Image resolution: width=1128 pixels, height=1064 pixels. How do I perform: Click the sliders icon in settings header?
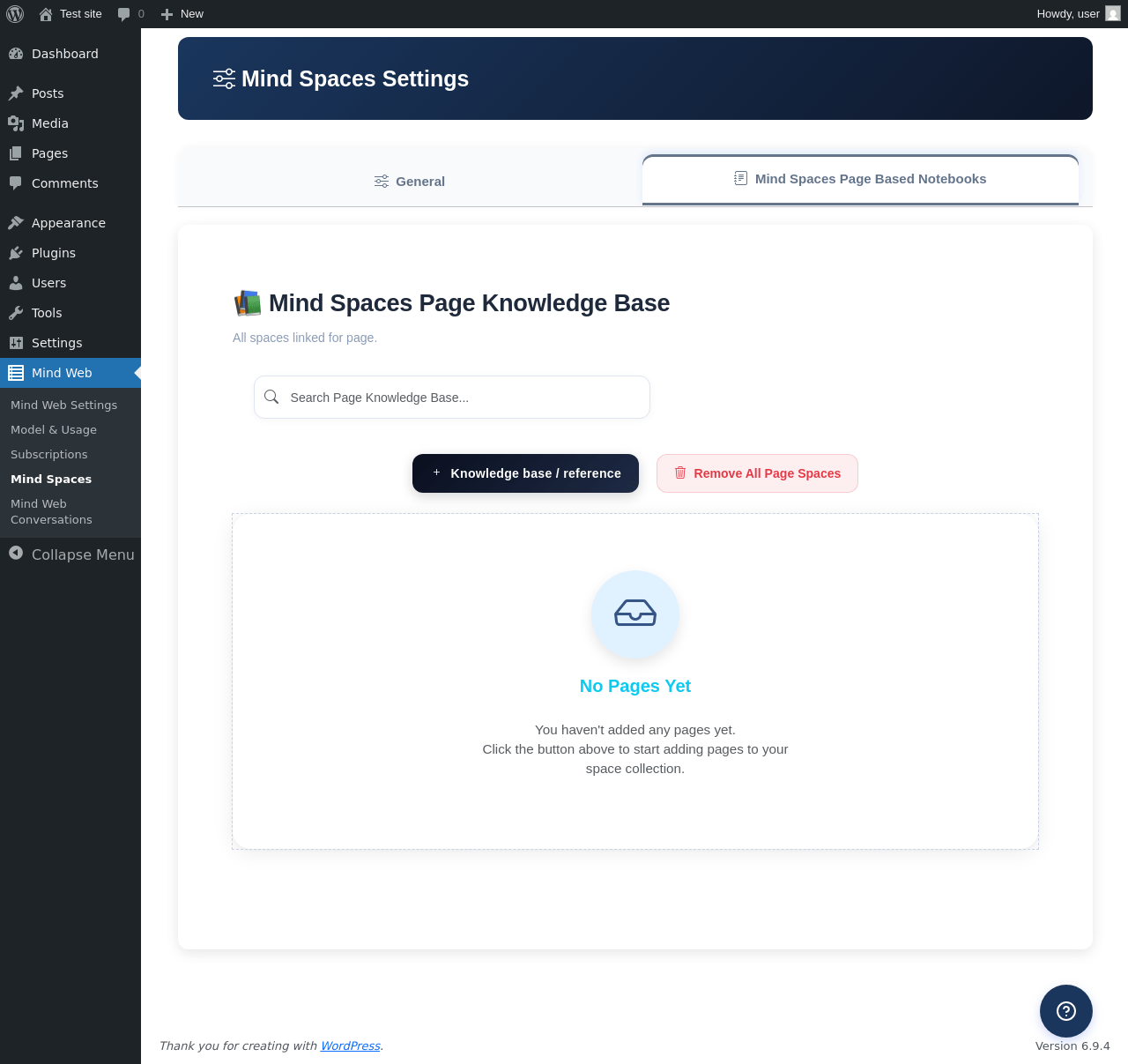point(224,78)
